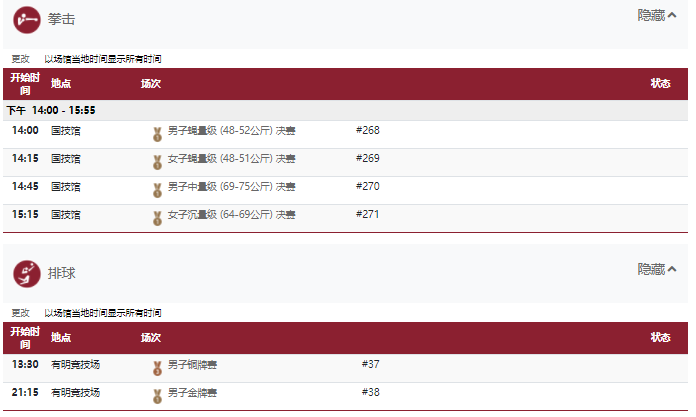Click medal icon for 男子中量级 final
The height and width of the screenshot is (417, 696).
point(157,190)
